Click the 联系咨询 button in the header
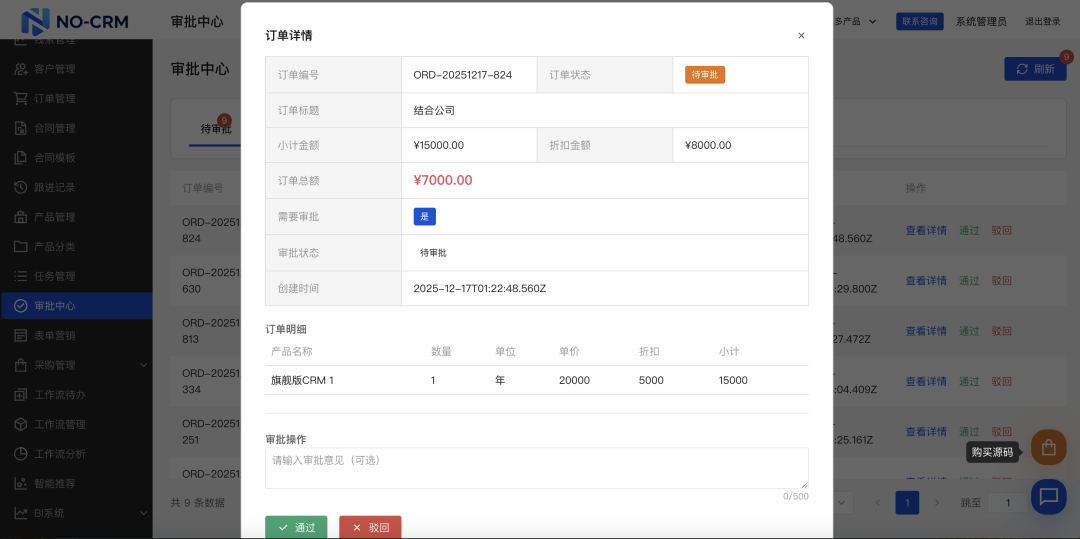 pyautogui.click(x=920, y=21)
